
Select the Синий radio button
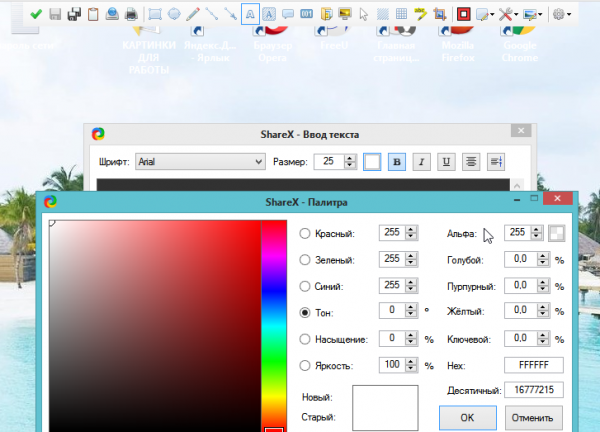pyautogui.click(x=305, y=286)
